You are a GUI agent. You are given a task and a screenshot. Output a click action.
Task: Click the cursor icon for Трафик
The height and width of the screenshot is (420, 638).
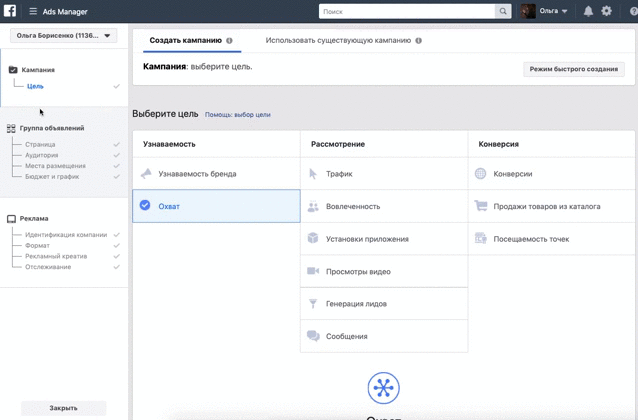[x=312, y=174]
